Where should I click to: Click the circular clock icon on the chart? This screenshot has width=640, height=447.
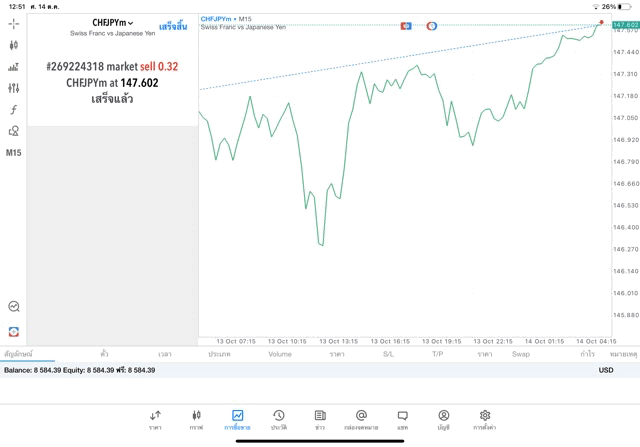pos(432,26)
